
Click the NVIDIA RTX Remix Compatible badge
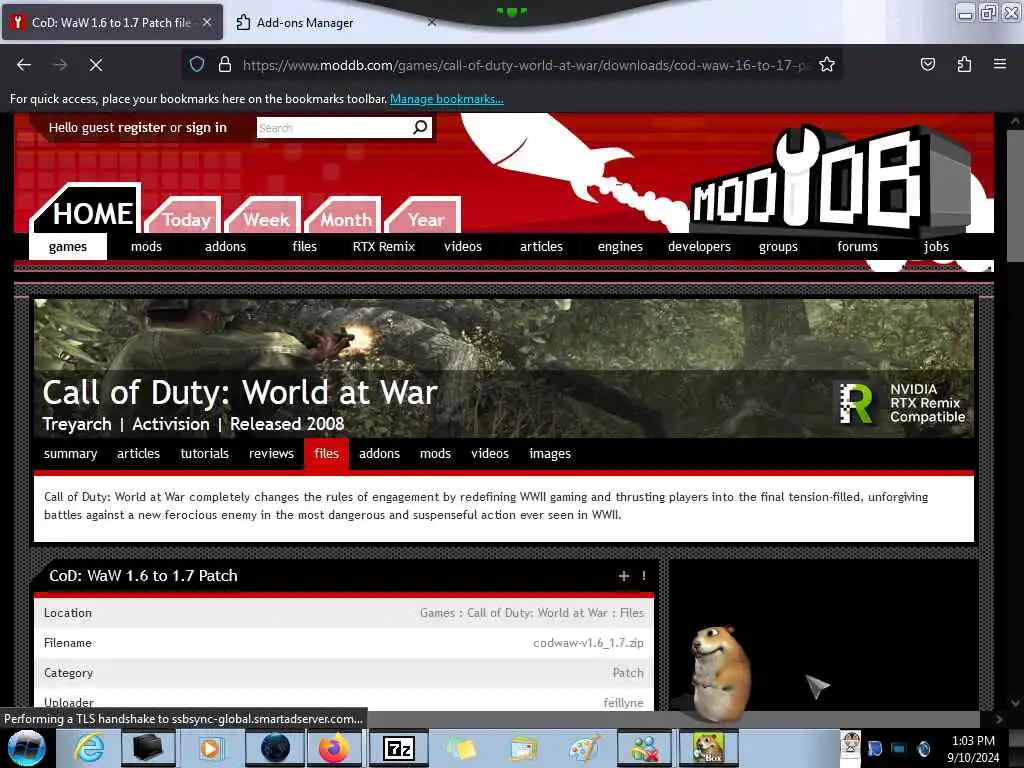(x=902, y=403)
